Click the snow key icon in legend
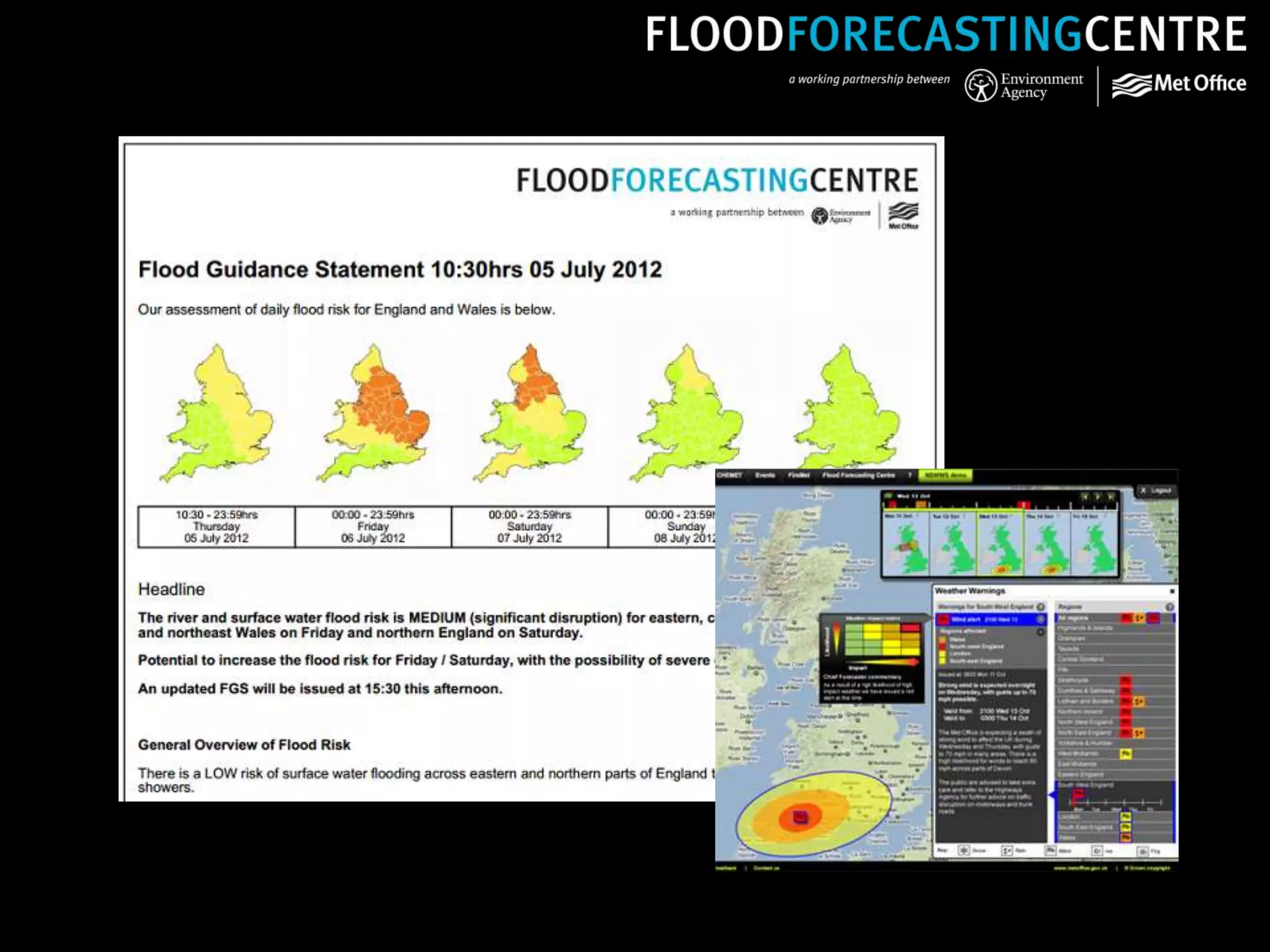 [964, 851]
